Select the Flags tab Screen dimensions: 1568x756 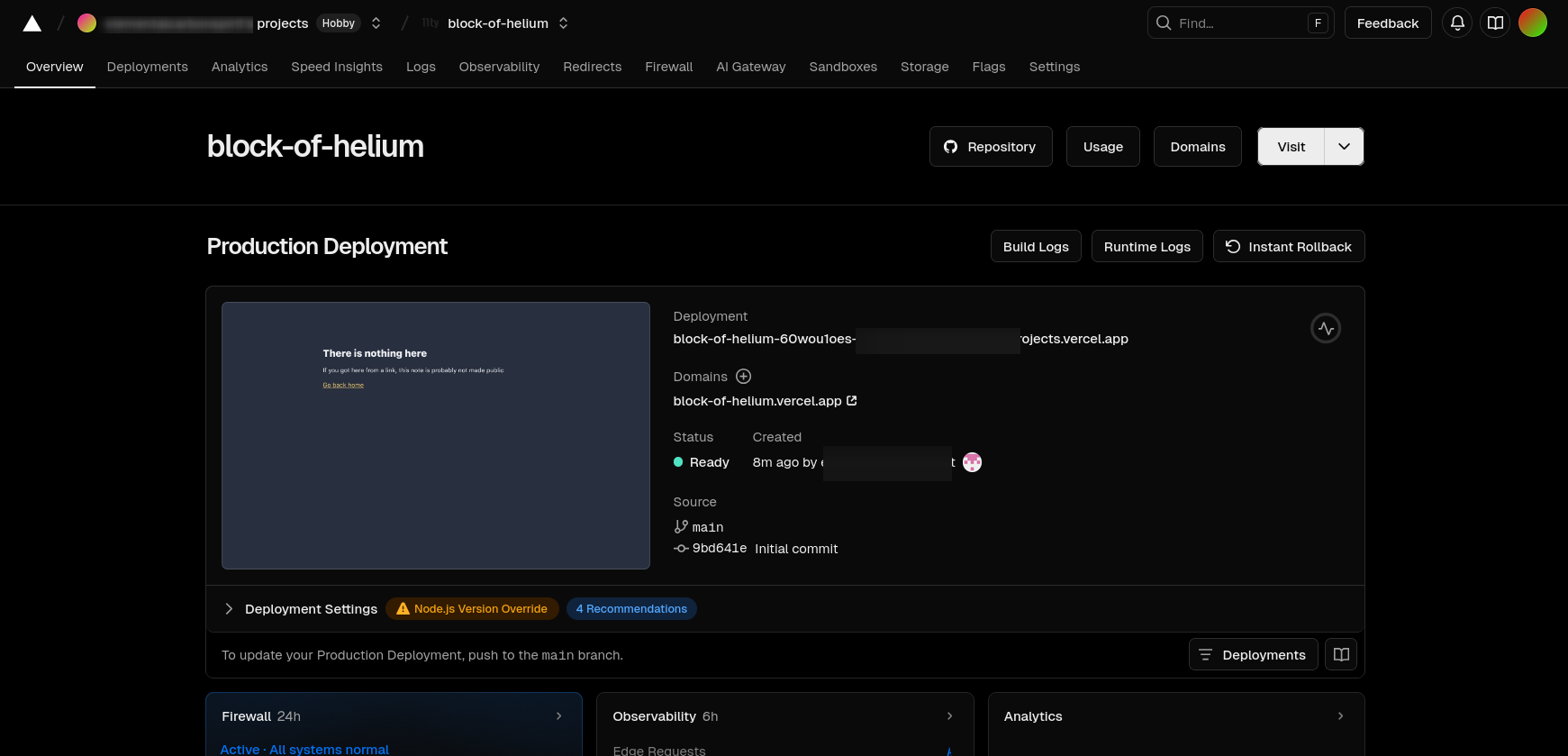coord(989,67)
